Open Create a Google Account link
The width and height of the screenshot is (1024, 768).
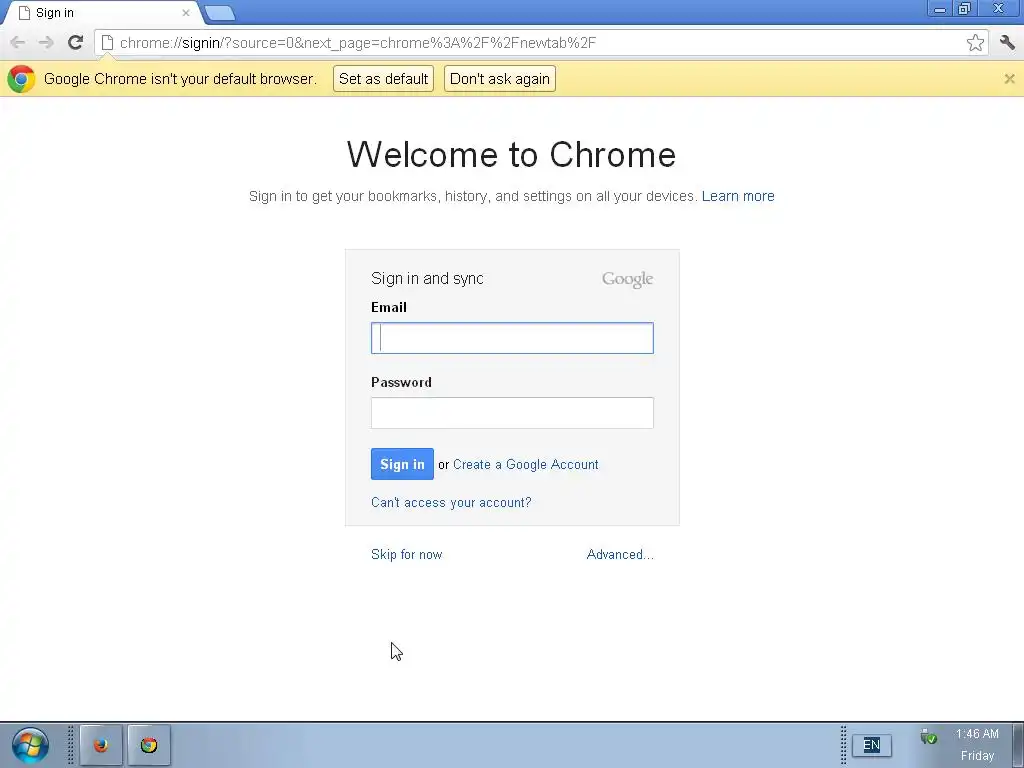pos(526,464)
